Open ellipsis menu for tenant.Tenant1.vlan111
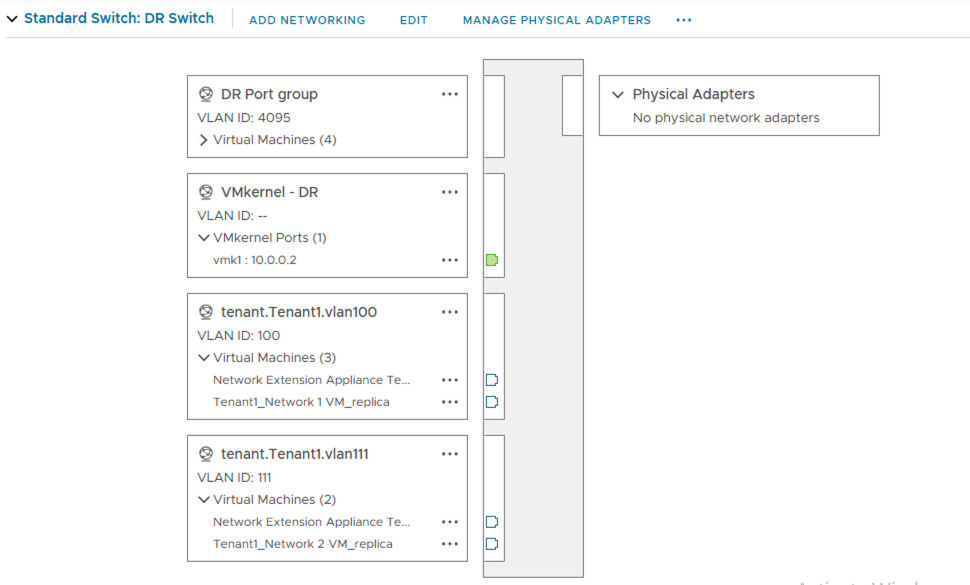 pyautogui.click(x=449, y=454)
